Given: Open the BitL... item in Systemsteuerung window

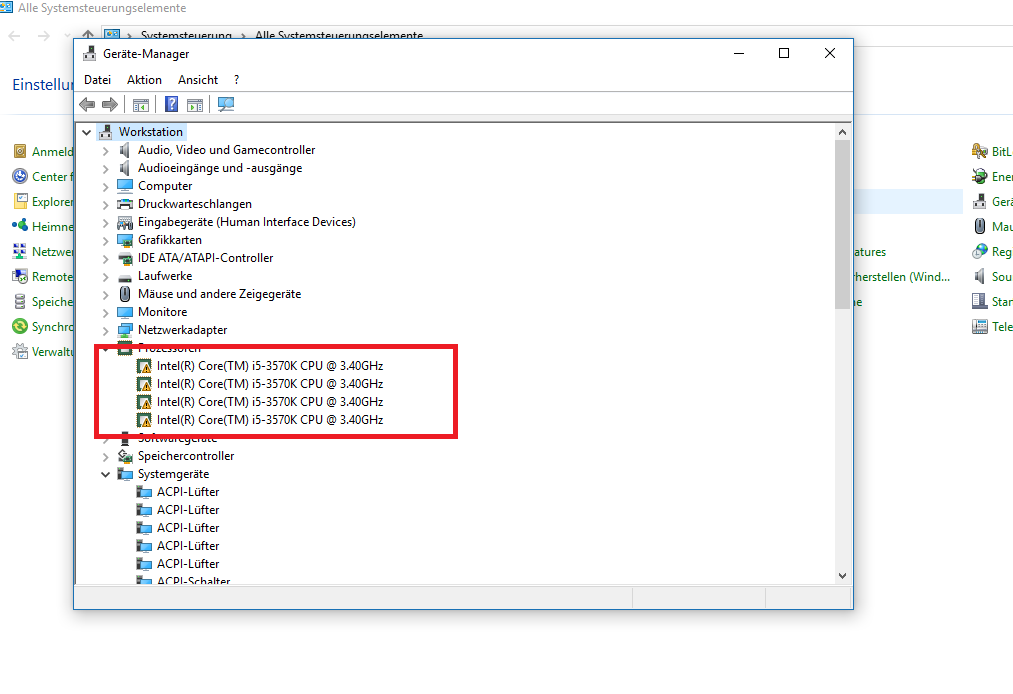Looking at the screenshot, I should point(1001,152).
